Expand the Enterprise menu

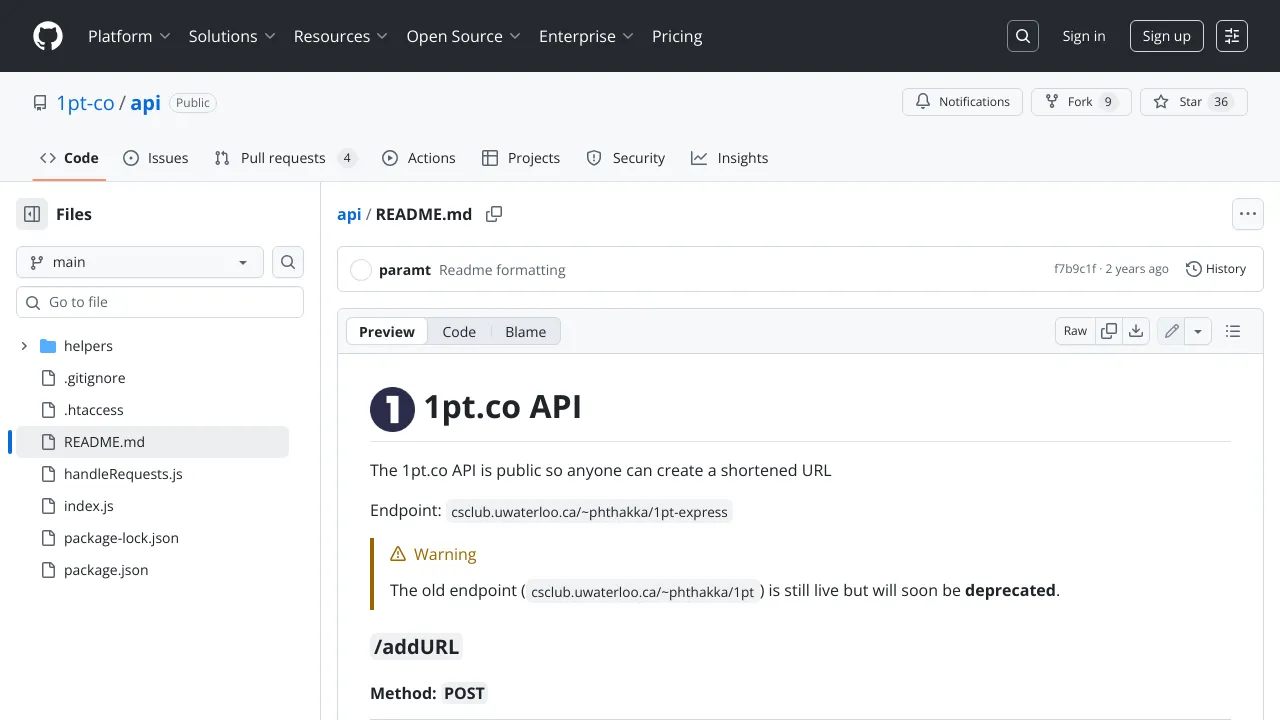(x=586, y=36)
